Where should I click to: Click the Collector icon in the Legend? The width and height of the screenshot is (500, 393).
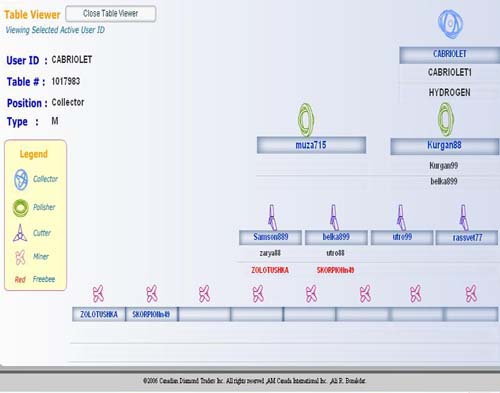click(x=21, y=179)
